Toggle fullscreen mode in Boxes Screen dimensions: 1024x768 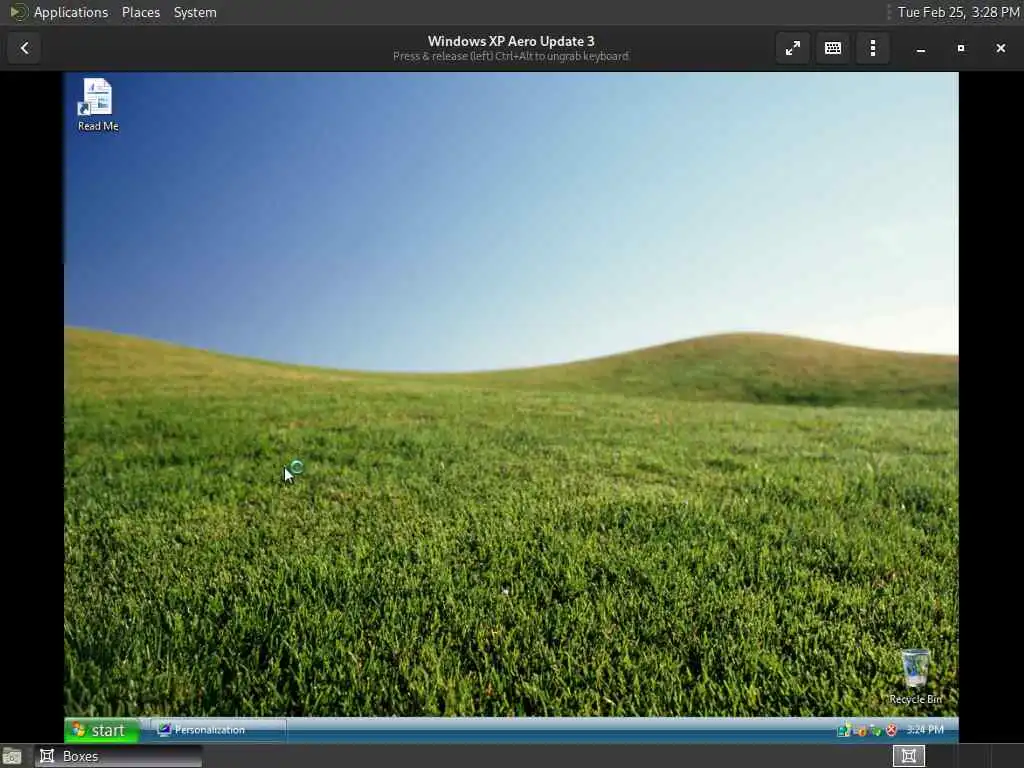793,48
